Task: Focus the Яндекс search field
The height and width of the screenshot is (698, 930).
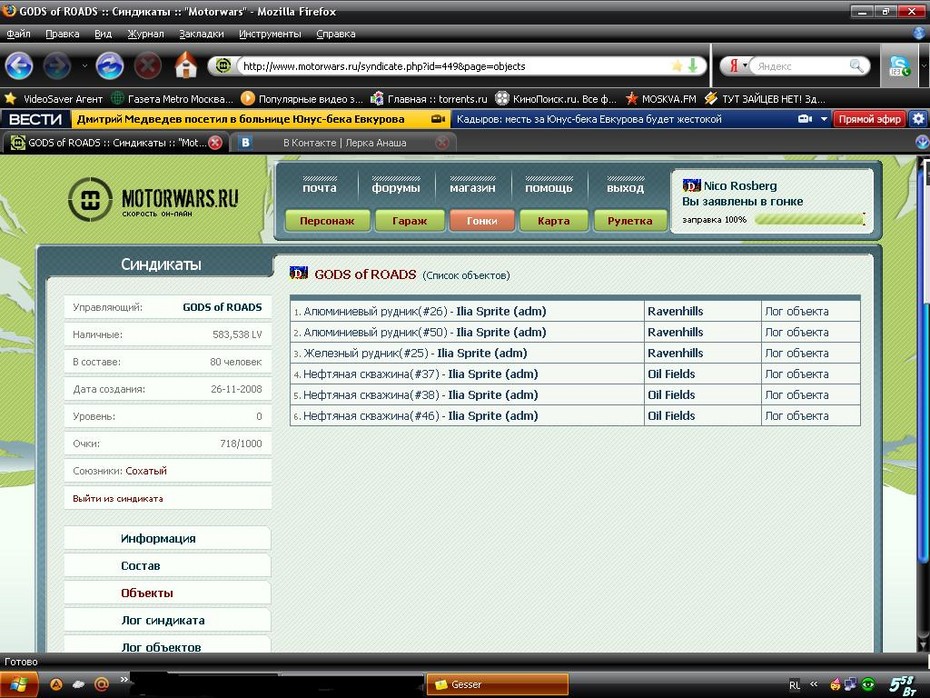Action: (801, 66)
